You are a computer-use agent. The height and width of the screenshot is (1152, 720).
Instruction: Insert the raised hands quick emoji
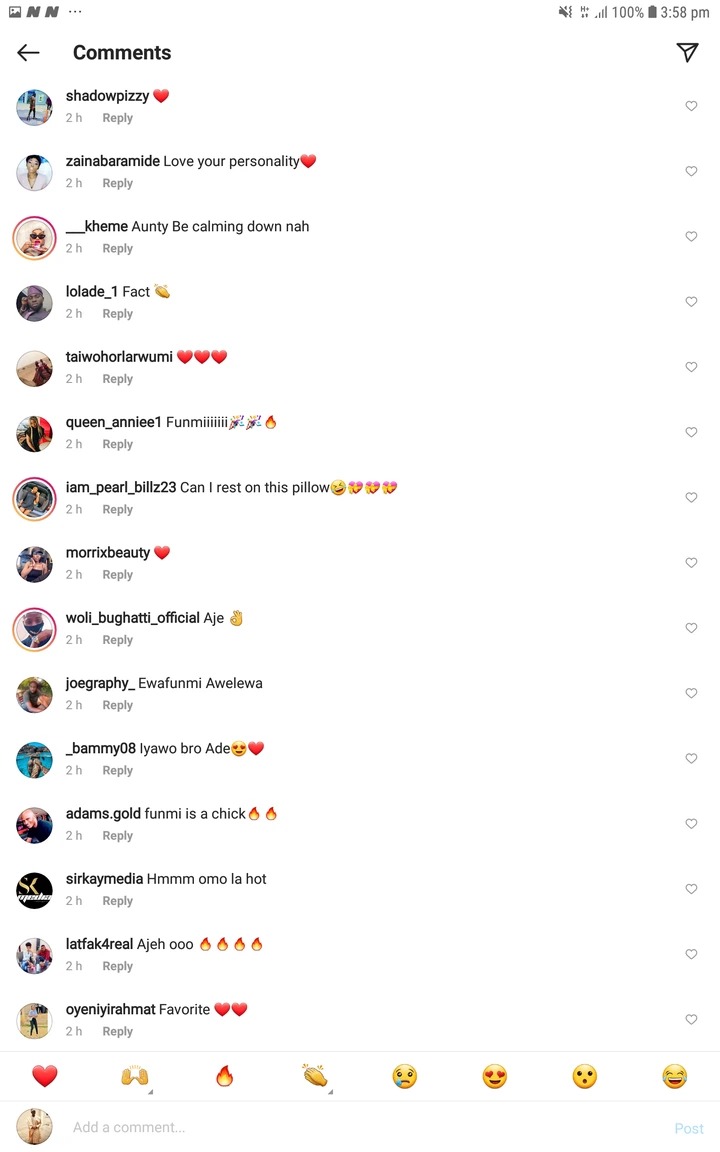[x=134, y=1076]
